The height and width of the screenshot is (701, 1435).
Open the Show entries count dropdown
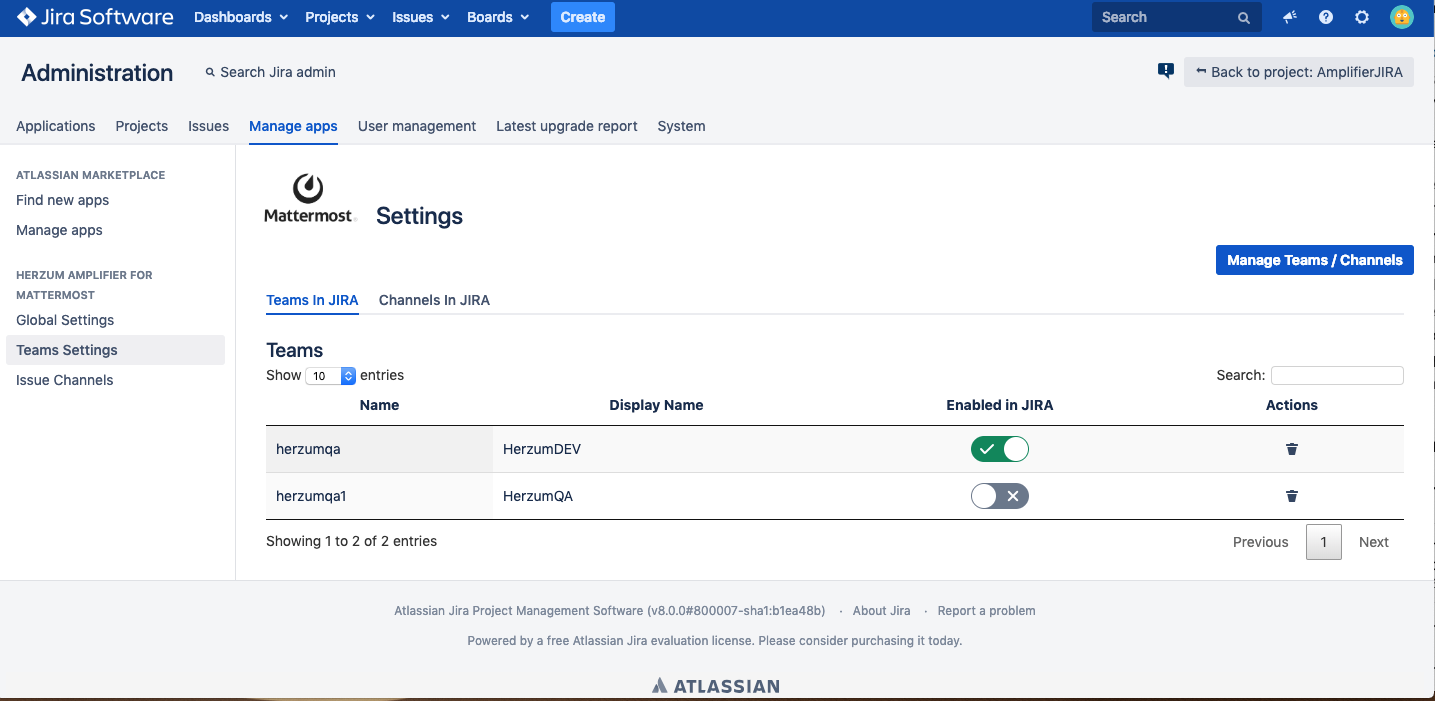[x=332, y=376]
